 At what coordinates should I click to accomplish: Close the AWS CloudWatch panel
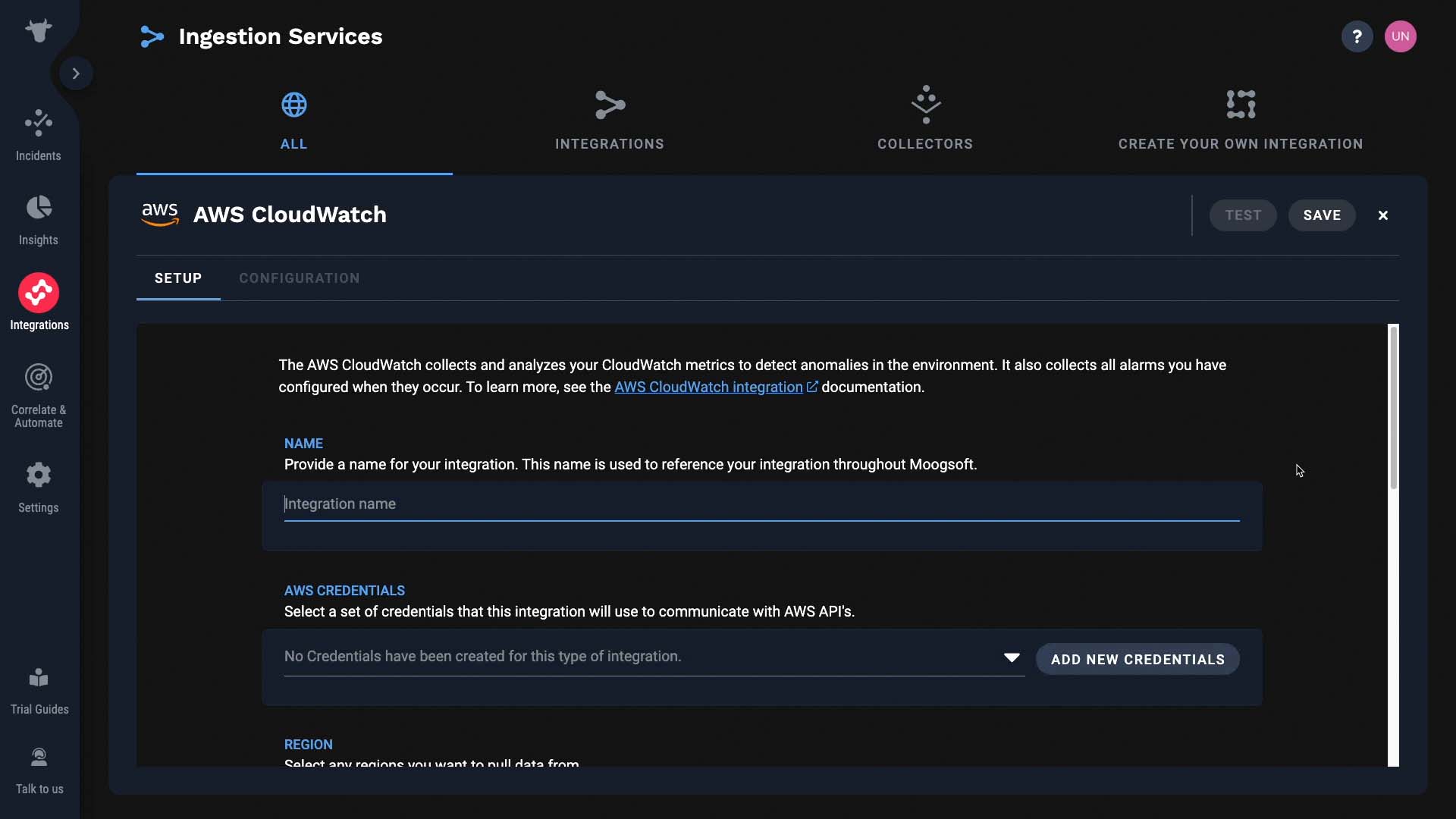click(1383, 215)
